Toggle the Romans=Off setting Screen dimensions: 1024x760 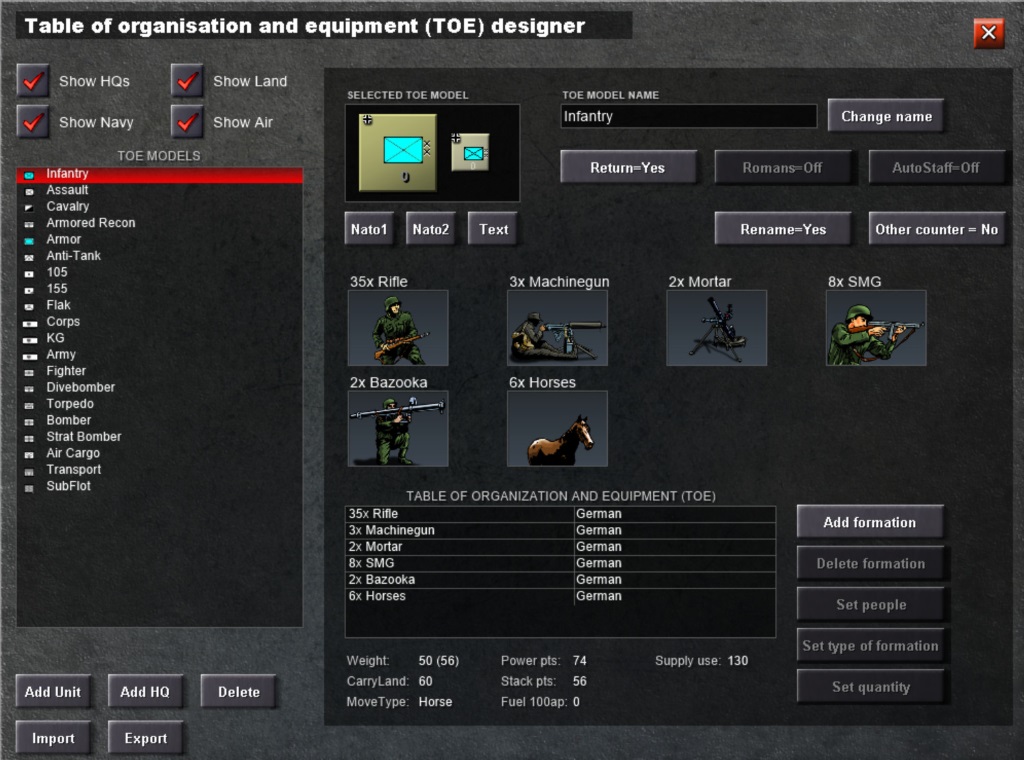pyautogui.click(x=782, y=168)
